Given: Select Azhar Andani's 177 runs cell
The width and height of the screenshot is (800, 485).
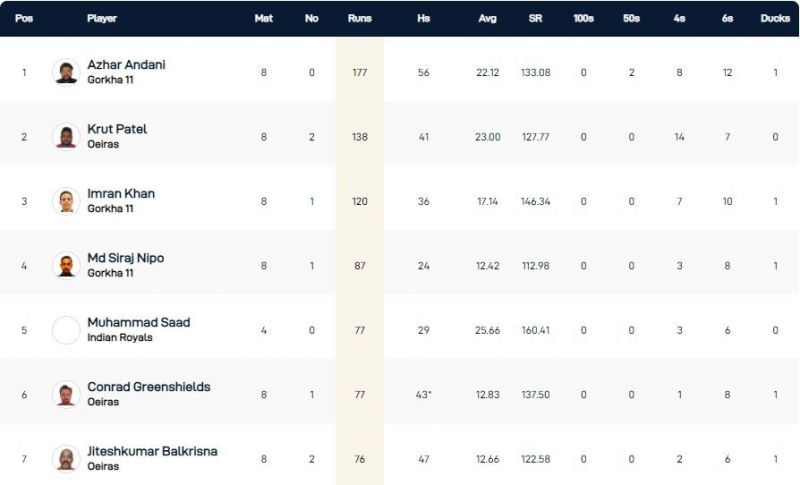Looking at the screenshot, I should click(x=359, y=72).
